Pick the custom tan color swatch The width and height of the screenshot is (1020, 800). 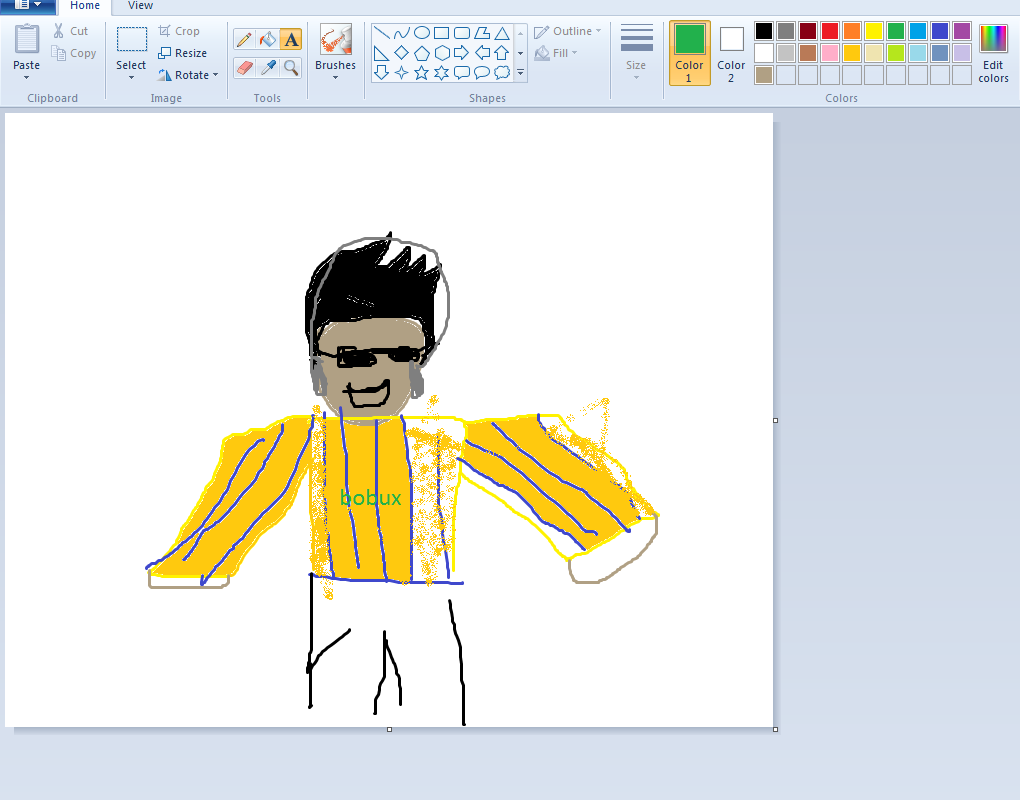[x=764, y=75]
